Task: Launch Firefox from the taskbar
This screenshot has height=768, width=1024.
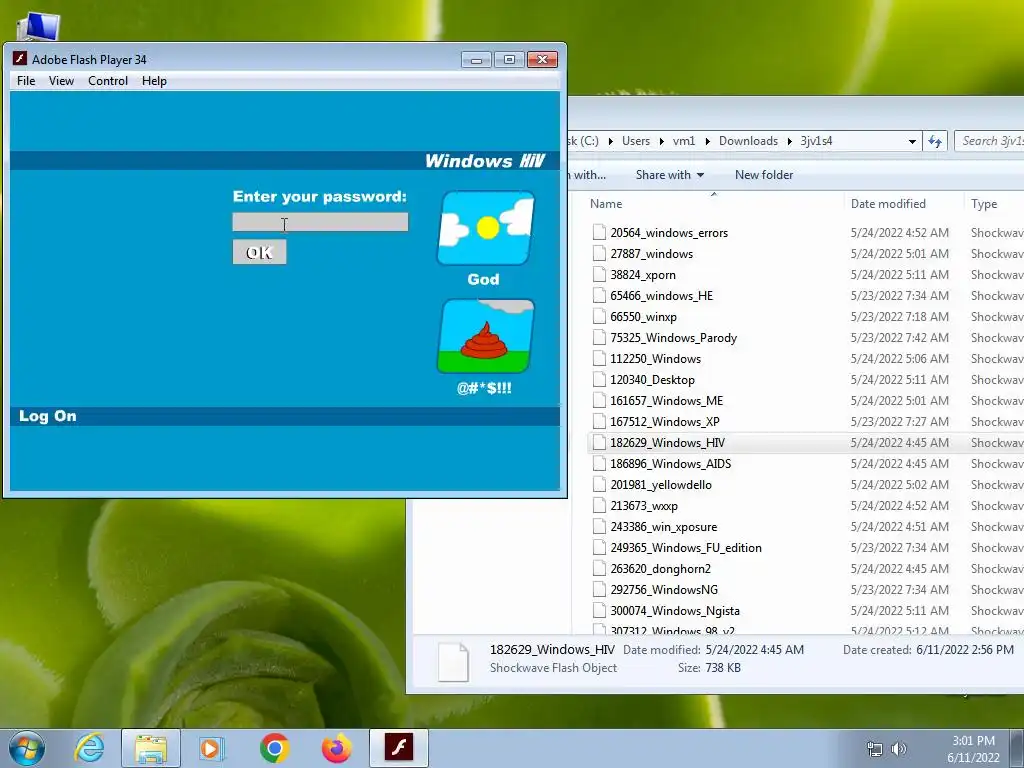Action: tap(336, 748)
